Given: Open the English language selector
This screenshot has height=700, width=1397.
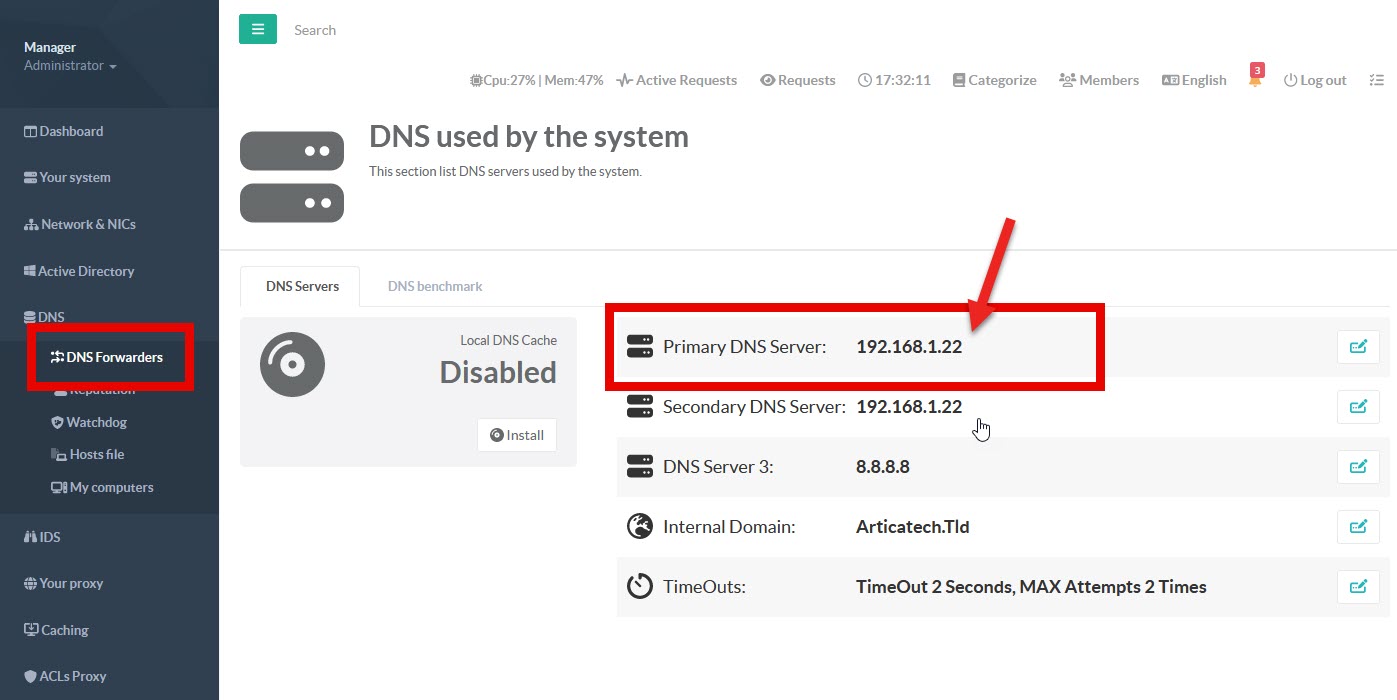Looking at the screenshot, I should click(x=1194, y=80).
